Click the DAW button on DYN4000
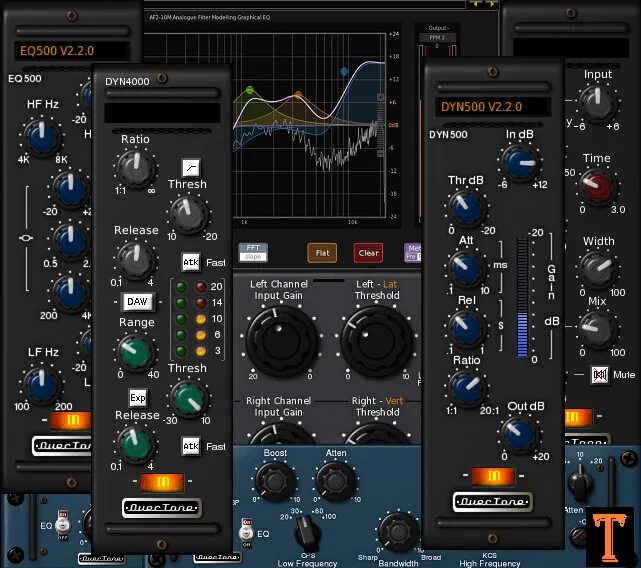Image resolution: width=641 pixels, height=568 pixels. (137, 302)
